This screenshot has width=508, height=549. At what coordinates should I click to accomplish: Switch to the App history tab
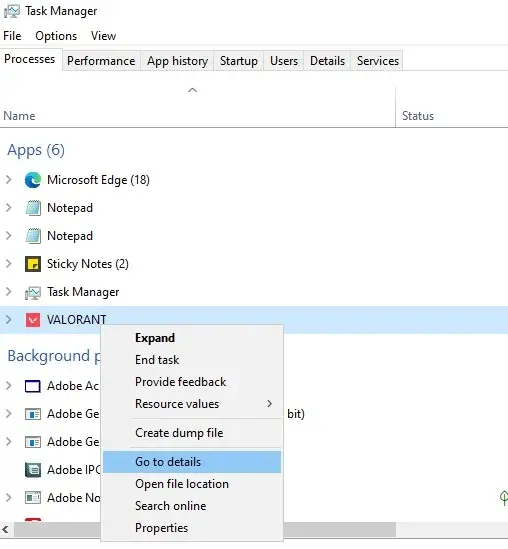coord(178,61)
